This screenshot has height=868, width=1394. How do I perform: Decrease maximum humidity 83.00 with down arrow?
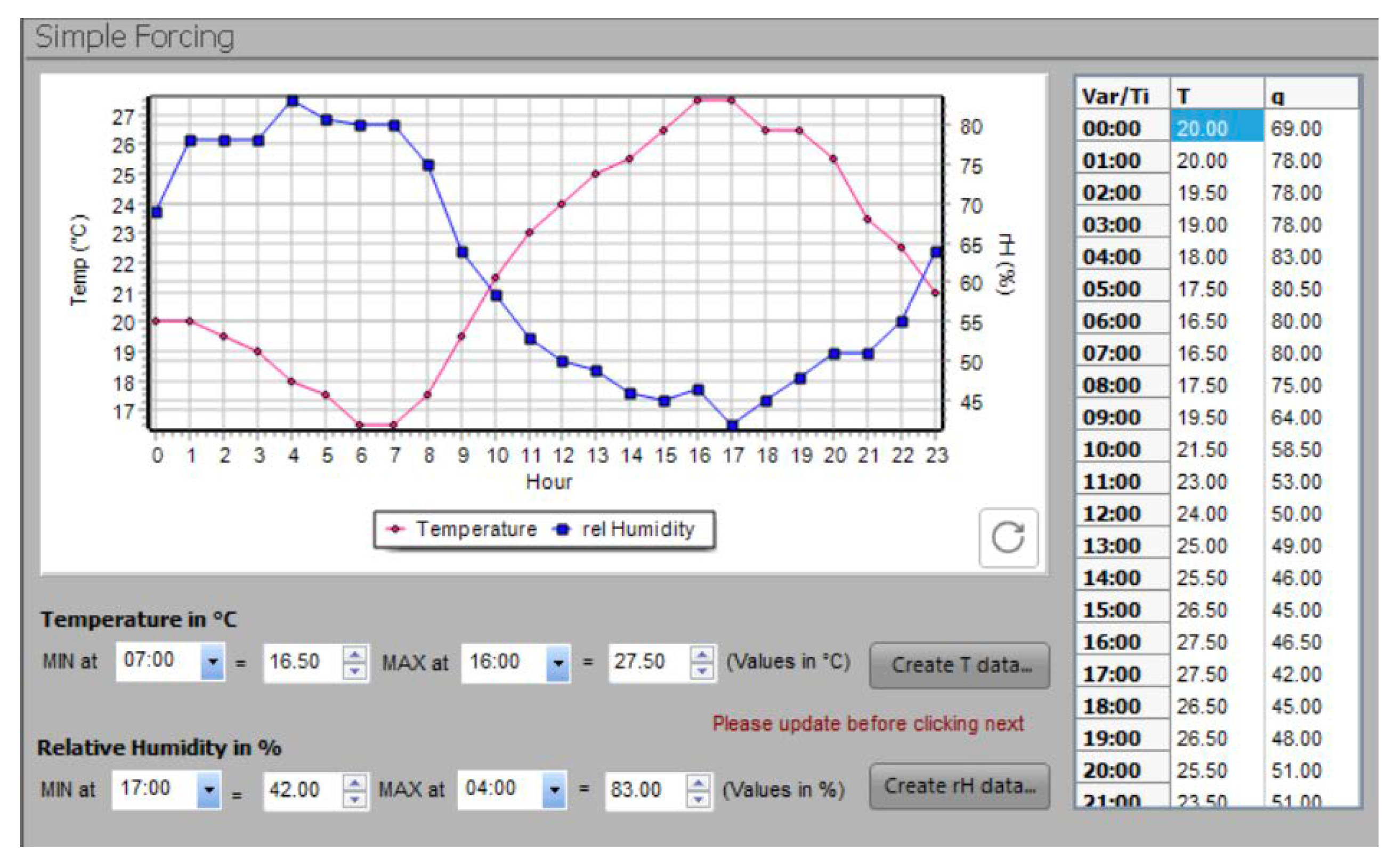point(698,799)
